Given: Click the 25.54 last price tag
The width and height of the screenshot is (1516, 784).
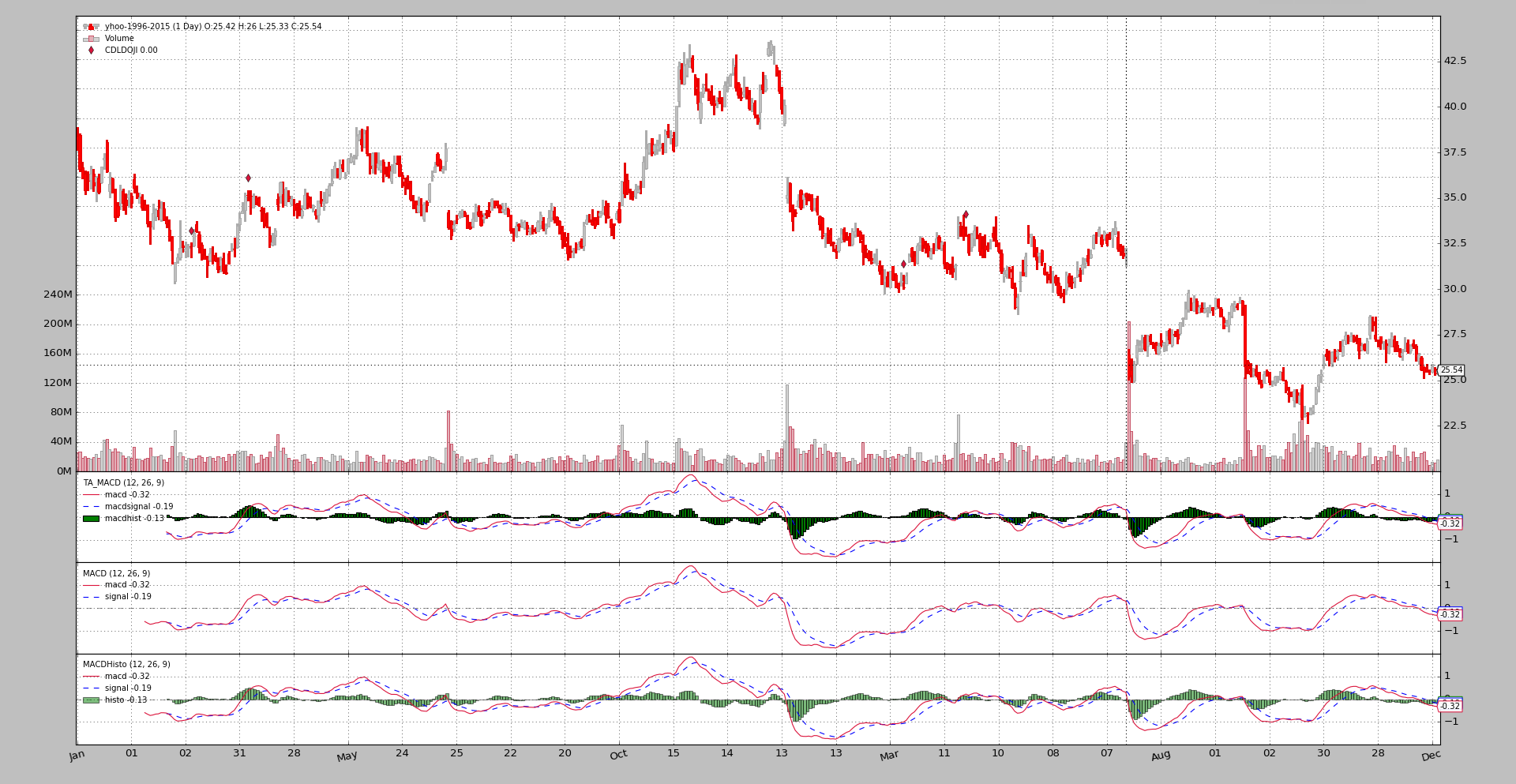Looking at the screenshot, I should (1451, 370).
